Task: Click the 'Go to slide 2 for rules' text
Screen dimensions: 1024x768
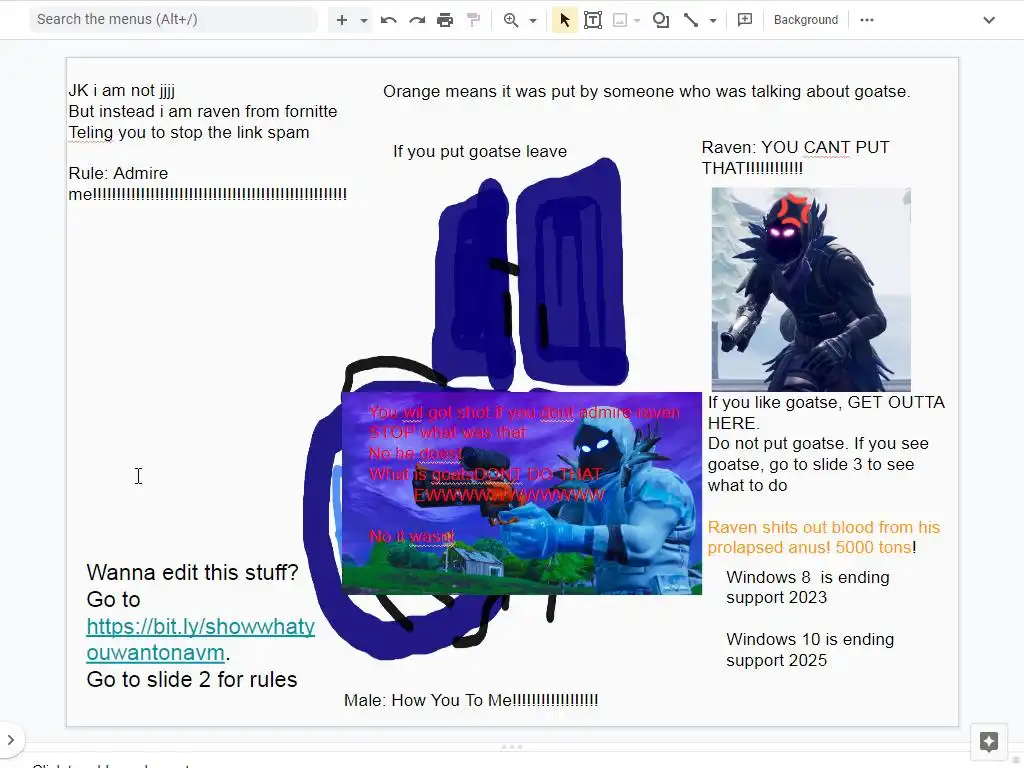Action: click(192, 680)
